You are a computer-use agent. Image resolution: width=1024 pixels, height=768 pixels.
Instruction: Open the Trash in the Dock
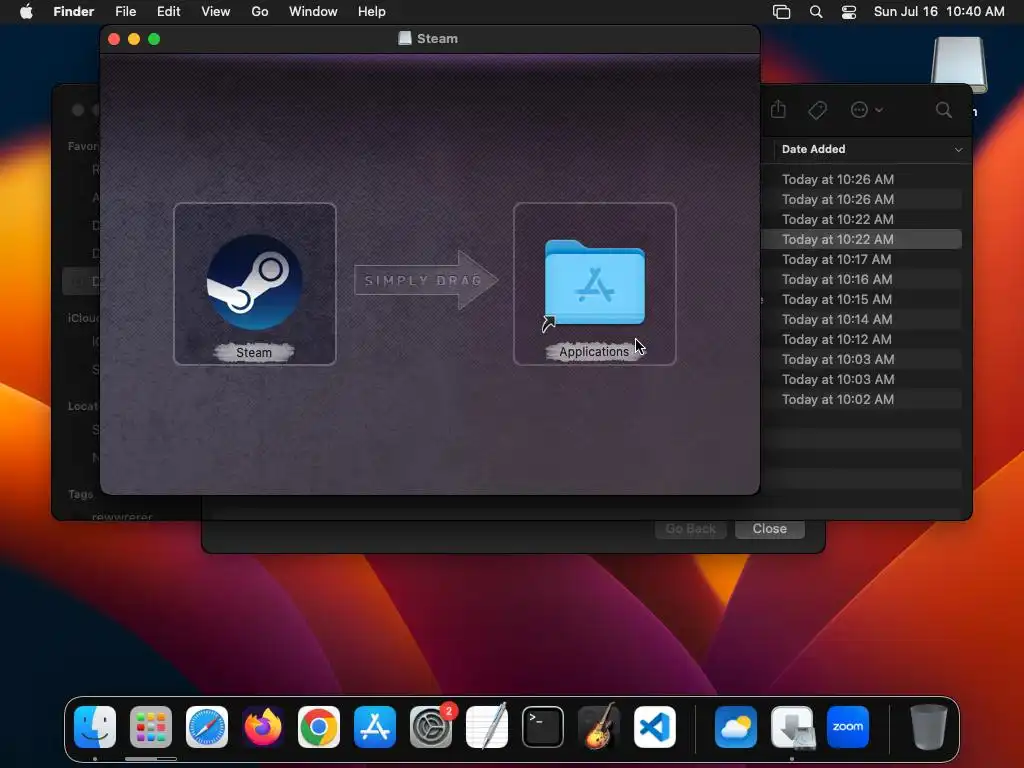tap(929, 727)
